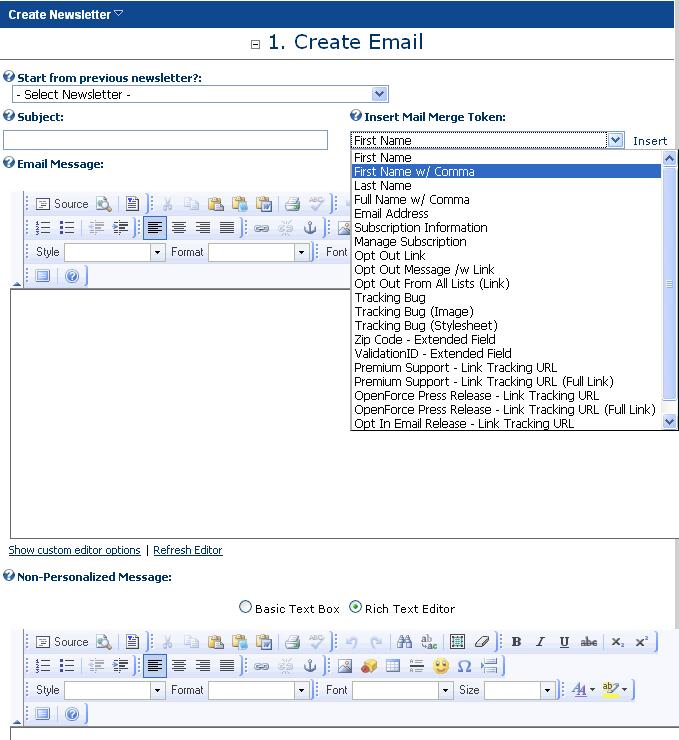Click inside the Email Message editing area

(180, 413)
